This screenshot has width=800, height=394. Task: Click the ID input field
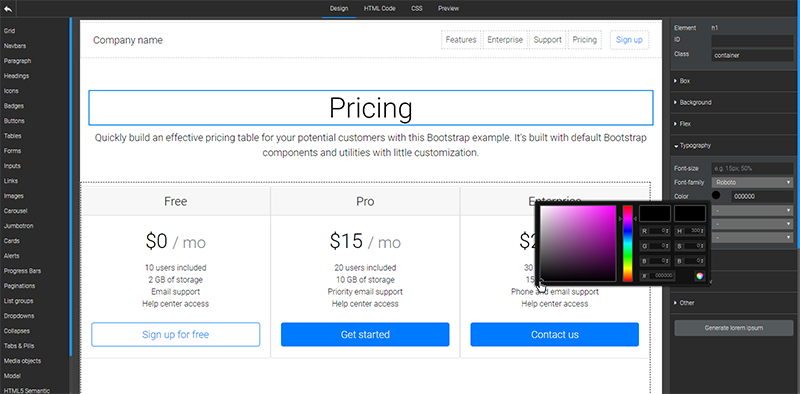click(x=752, y=41)
